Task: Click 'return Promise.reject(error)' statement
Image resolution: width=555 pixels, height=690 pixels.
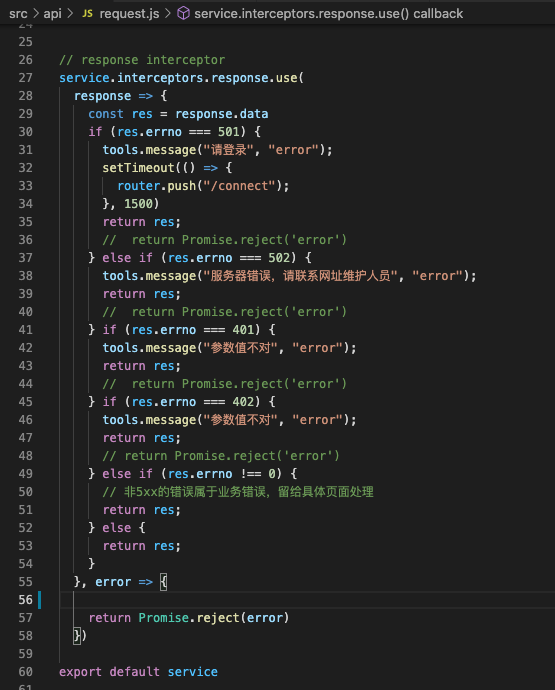Action: (189, 618)
